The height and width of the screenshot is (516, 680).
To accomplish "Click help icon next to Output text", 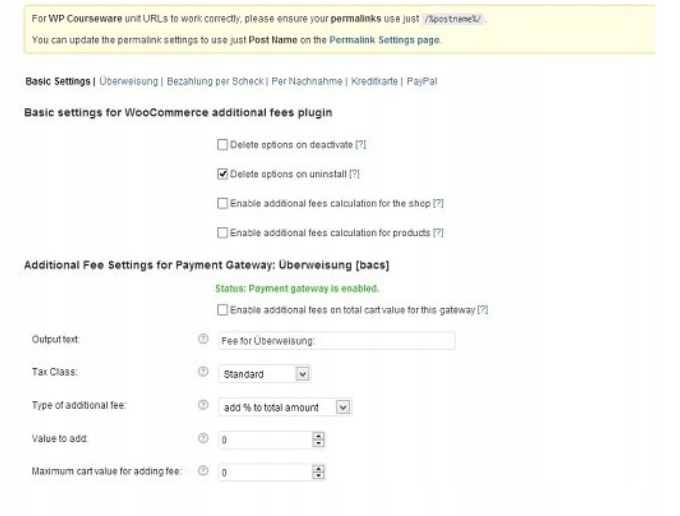I will point(204,341).
